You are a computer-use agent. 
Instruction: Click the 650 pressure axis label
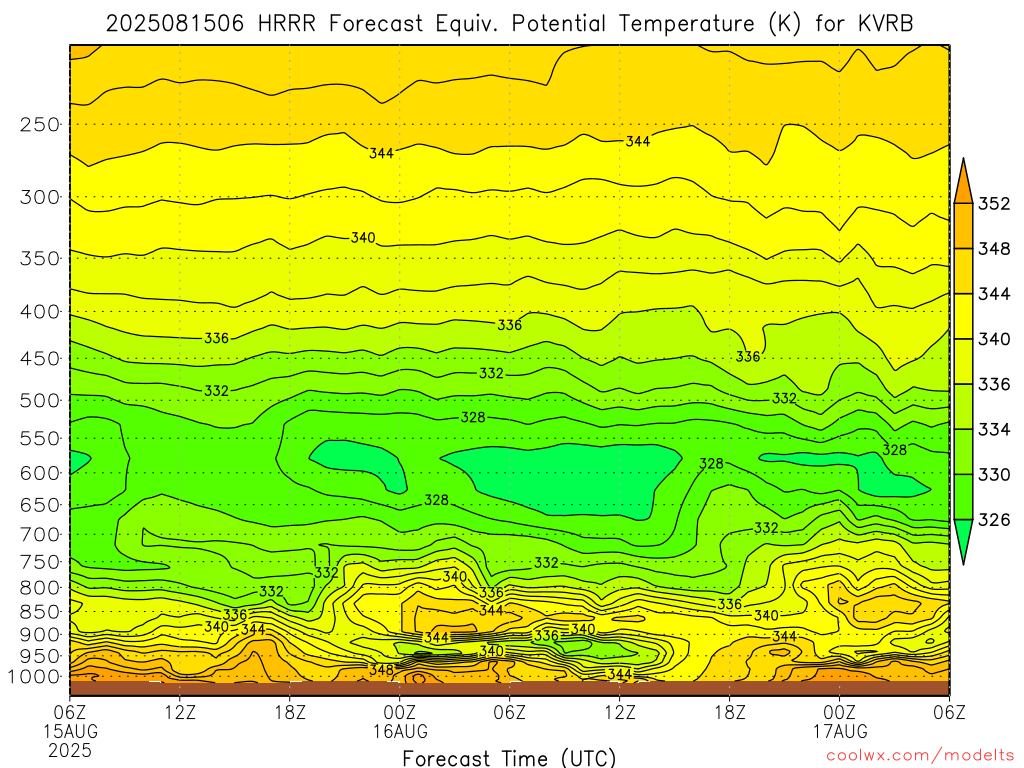(x=40, y=505)
